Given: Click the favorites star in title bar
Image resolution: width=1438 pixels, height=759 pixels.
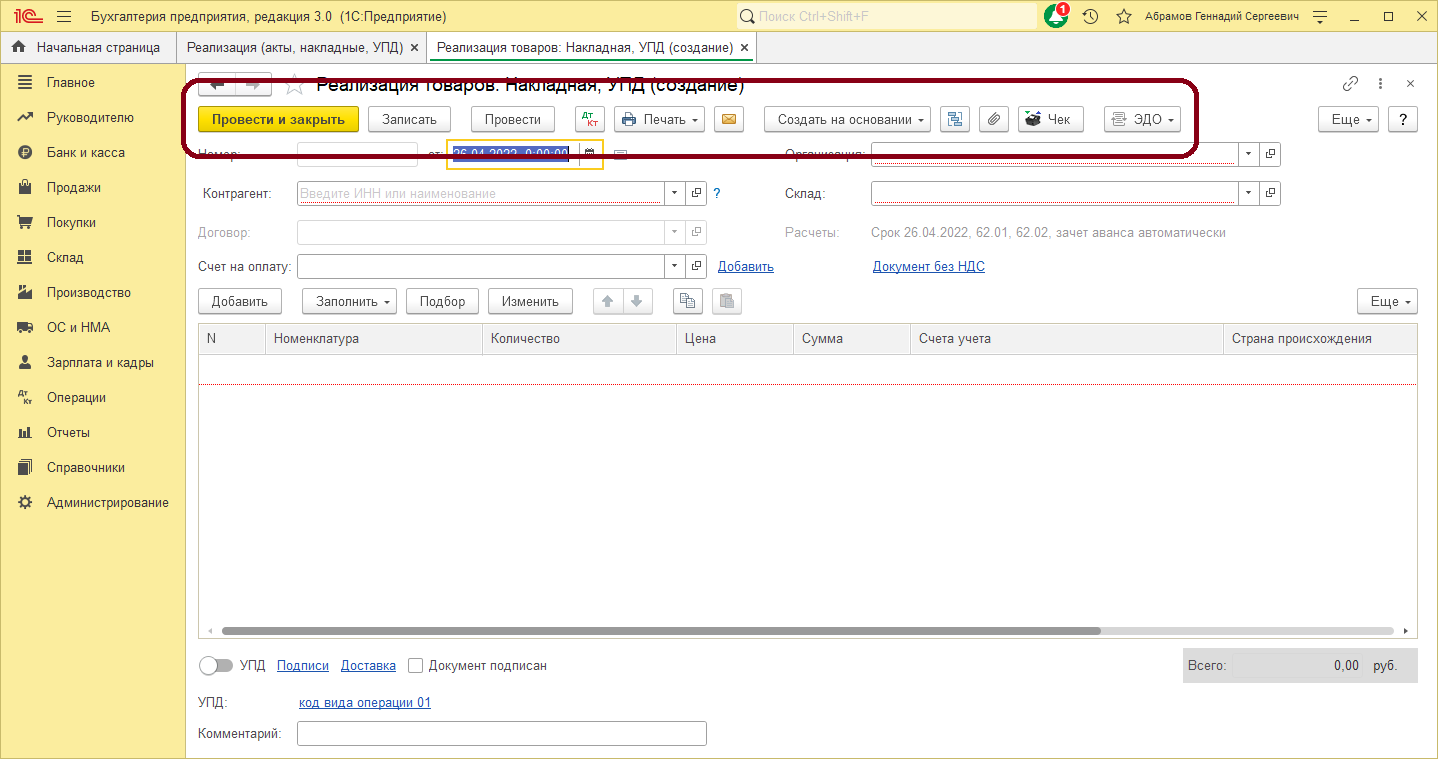Looking at the screenshot, I should 1124,17.
